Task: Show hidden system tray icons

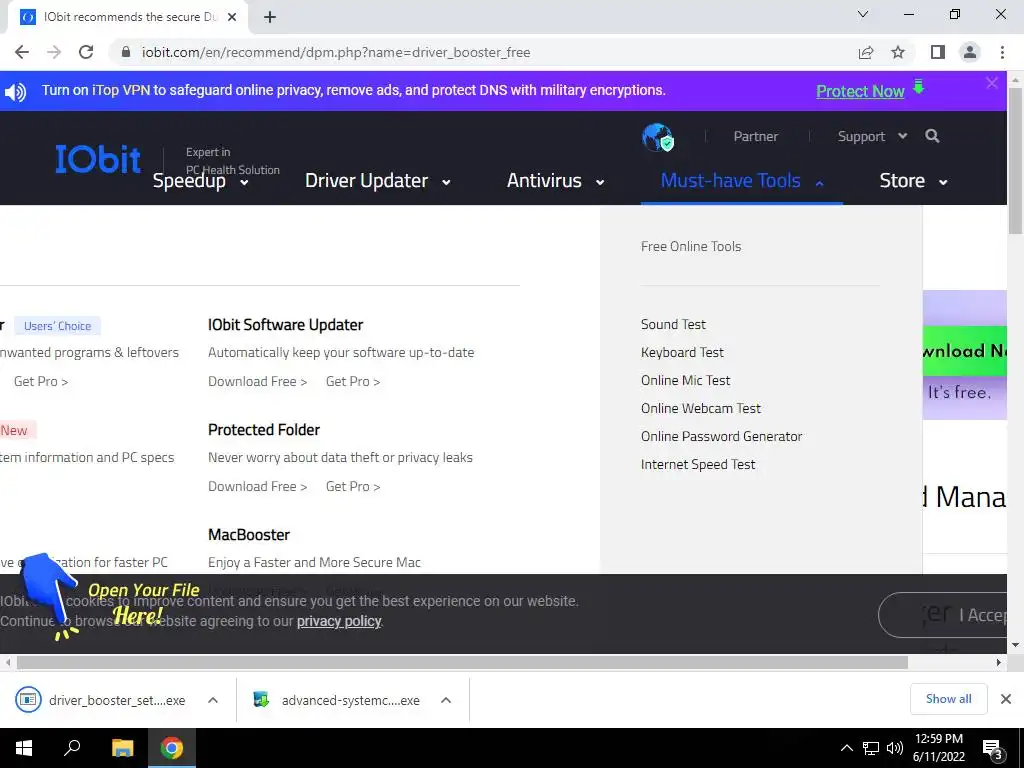Action: tap(846, 748)
